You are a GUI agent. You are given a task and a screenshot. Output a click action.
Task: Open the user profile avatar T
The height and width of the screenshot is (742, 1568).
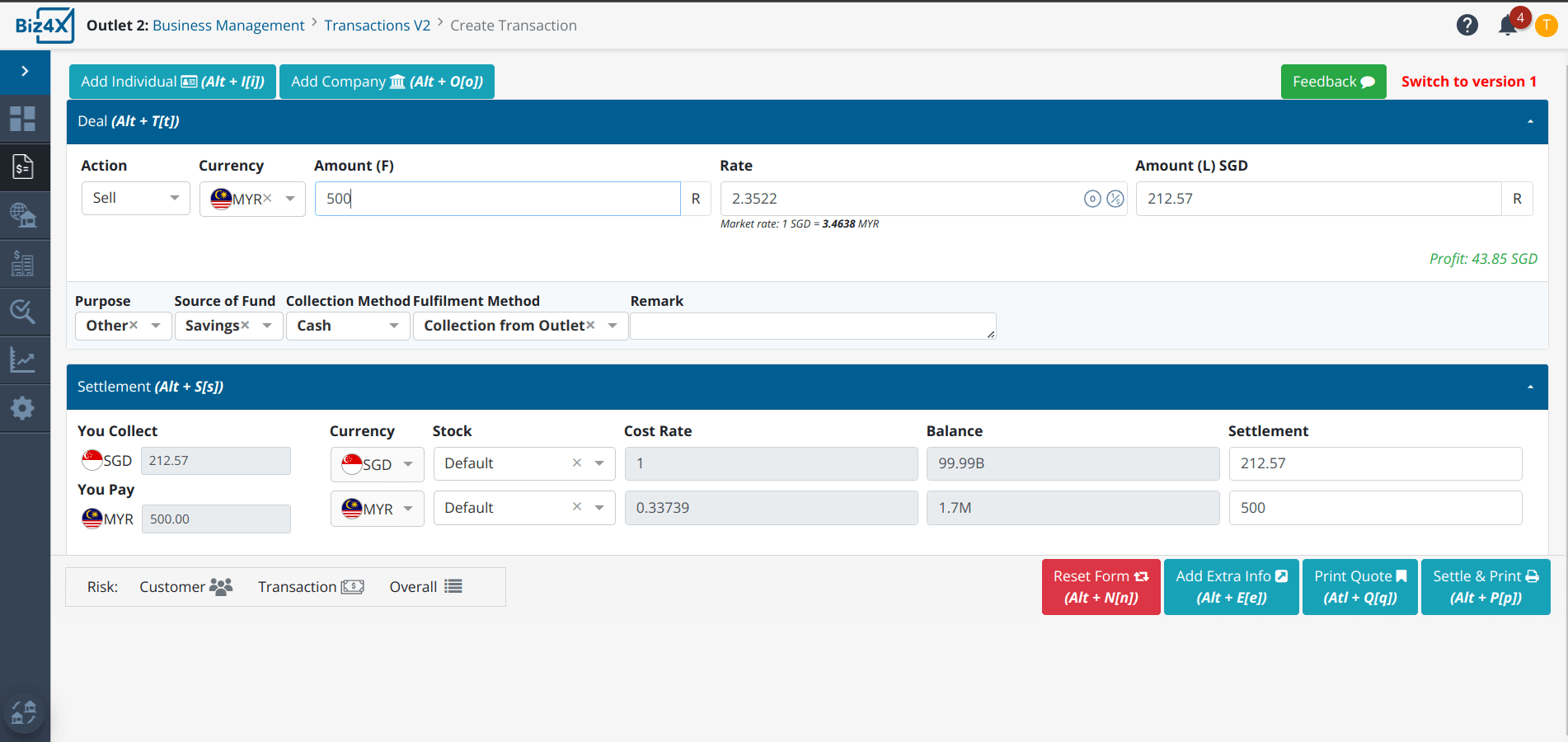(1546, 26)
